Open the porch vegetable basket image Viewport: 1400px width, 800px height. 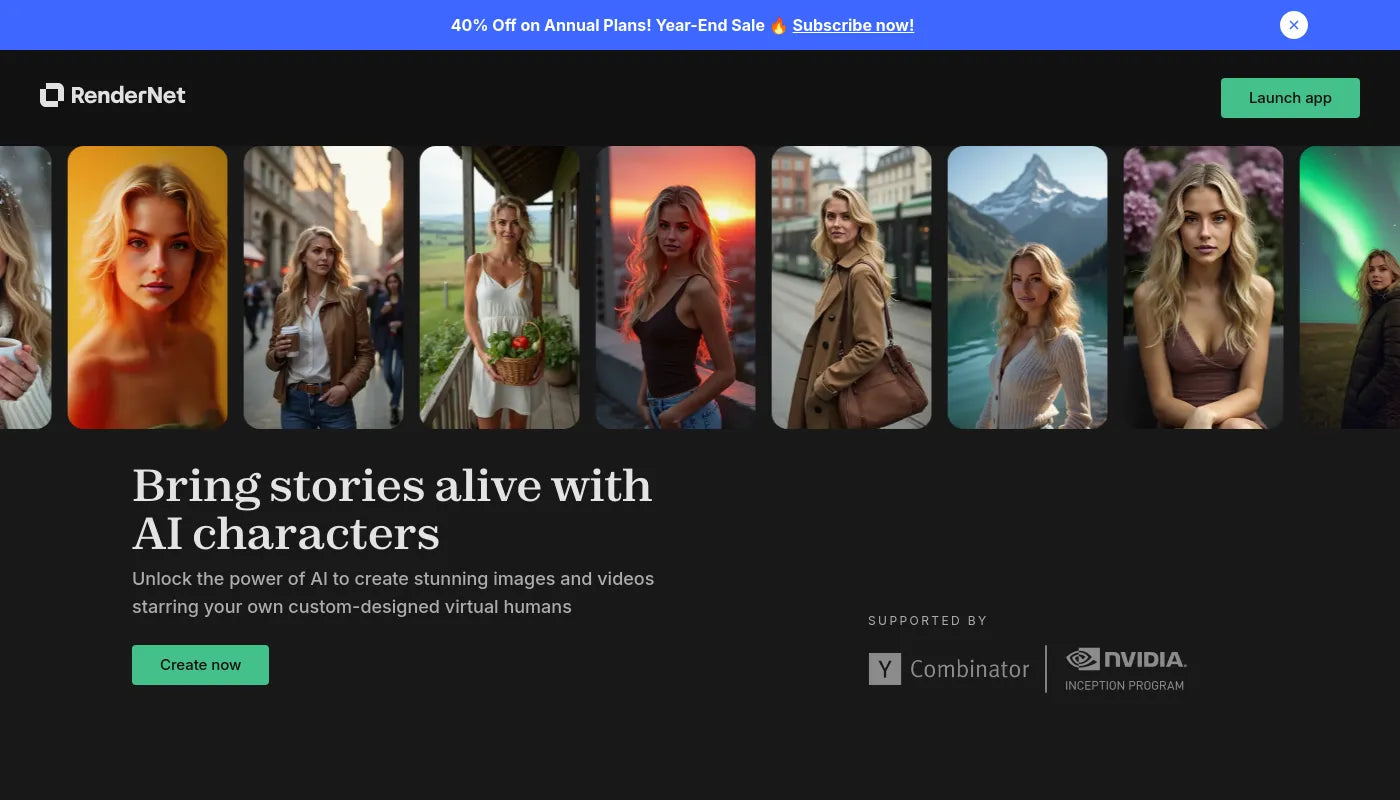pyautogui.click(x=499, y=287)
